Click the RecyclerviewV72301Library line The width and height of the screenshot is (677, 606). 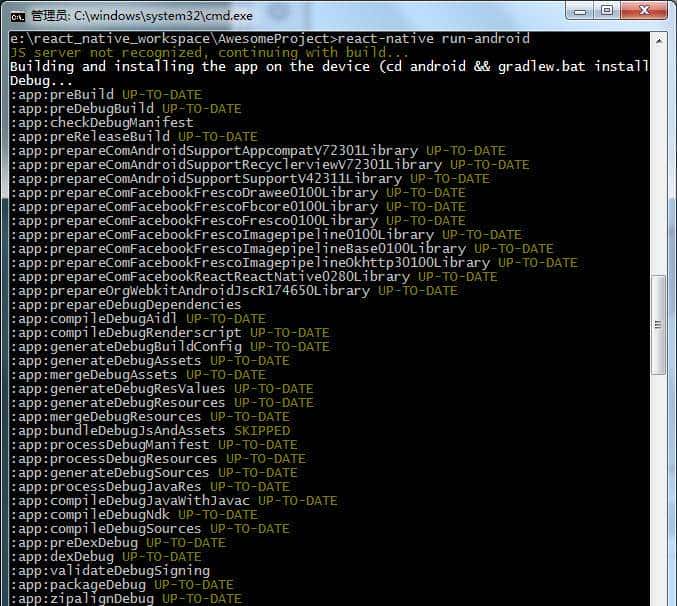coord(270,164)
